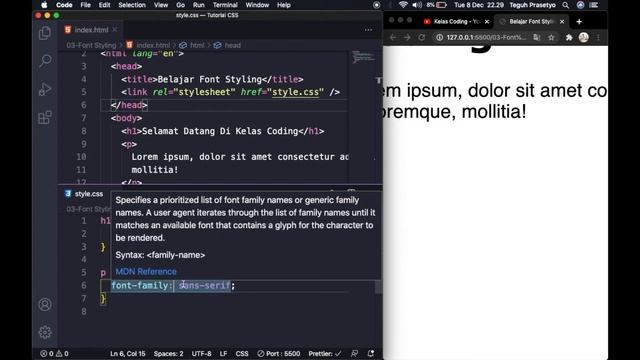Click the Port : 5500 Live Server status
The width and height of the screenshot is (640, 360).
279,353
